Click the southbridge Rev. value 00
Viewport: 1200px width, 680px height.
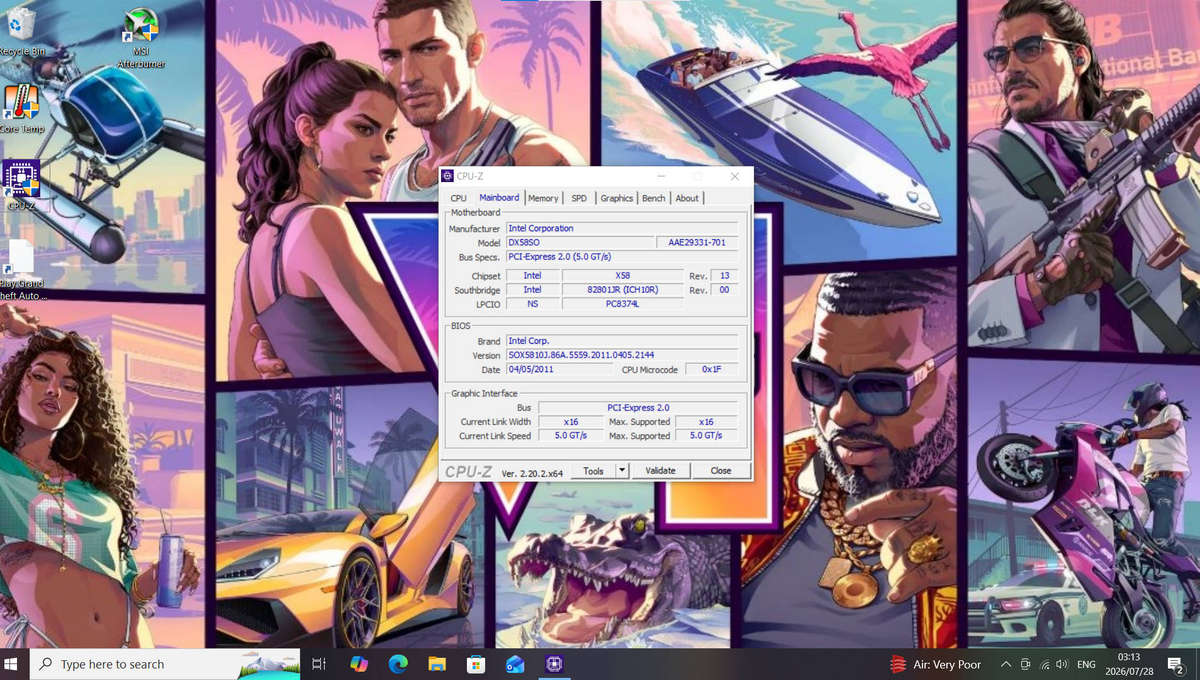(724, 289)
